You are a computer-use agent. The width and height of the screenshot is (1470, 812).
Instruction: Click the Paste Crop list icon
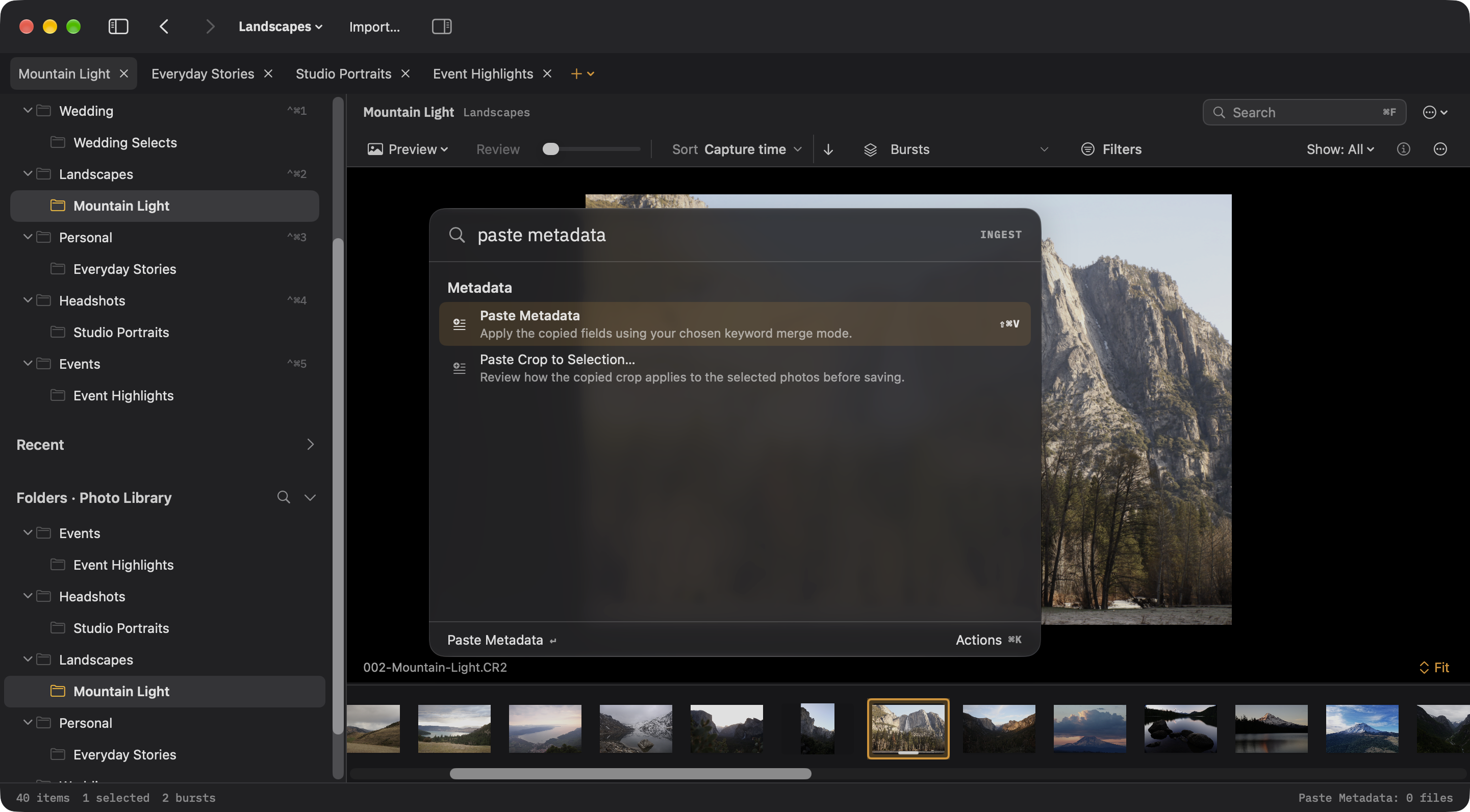460,368
